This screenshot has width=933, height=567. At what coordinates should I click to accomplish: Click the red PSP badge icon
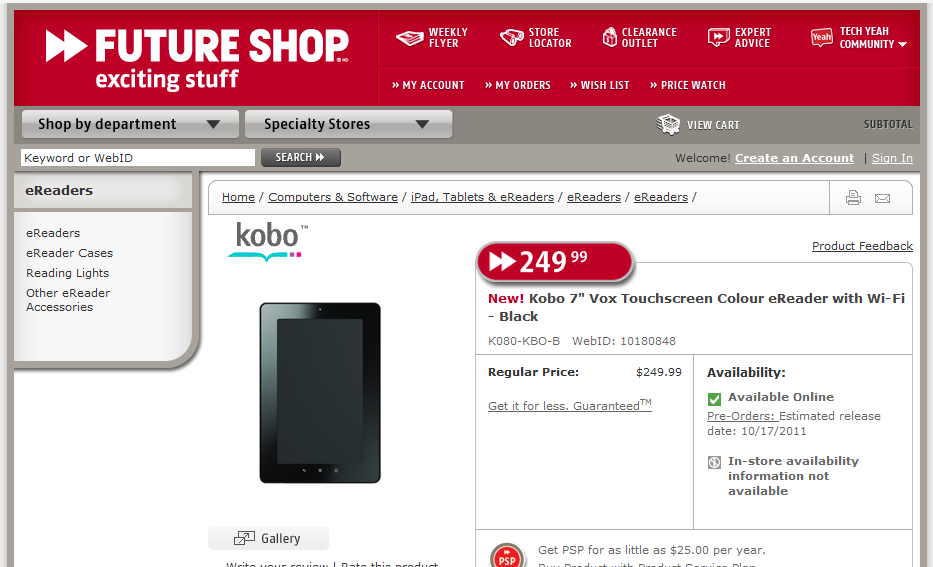click(507, 557)
